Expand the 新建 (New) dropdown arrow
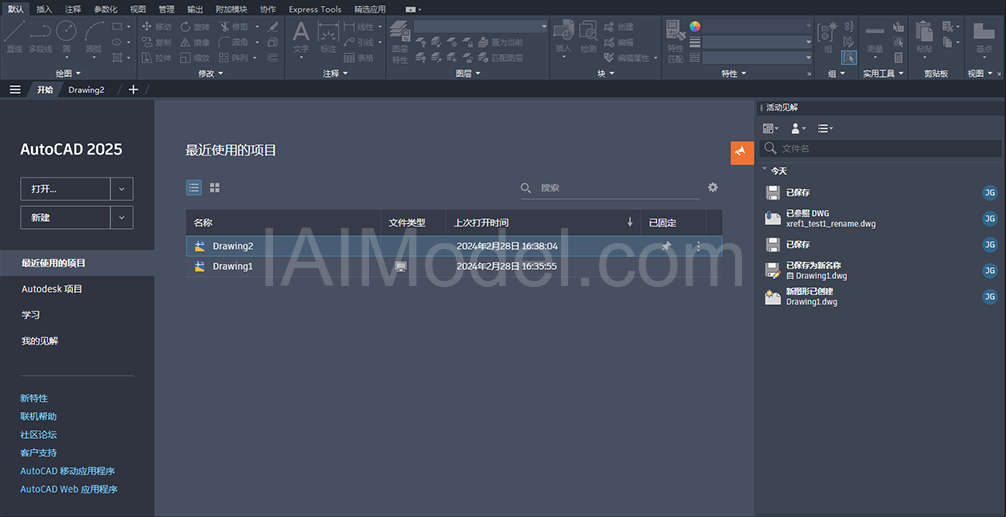The width and height of the screenshot is (1006, 517). point(122,217)
